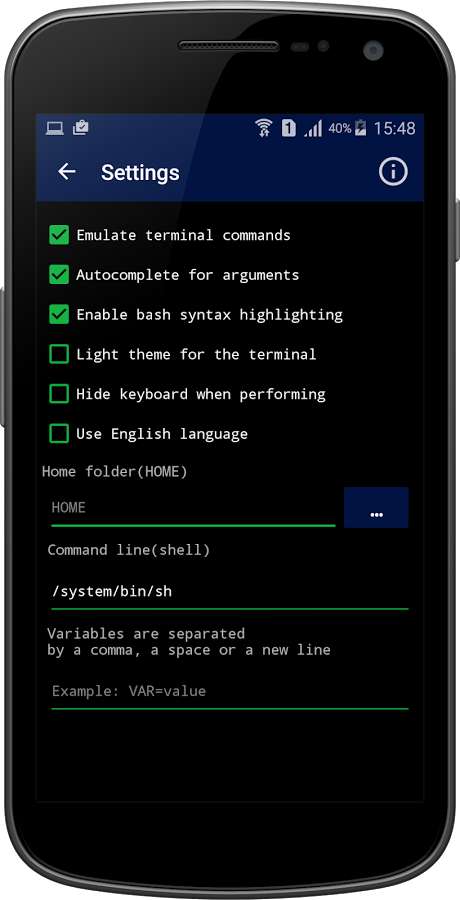Check Hide keyboard when performing
Viewport: 460px width, 900px height.
[59, 394]
